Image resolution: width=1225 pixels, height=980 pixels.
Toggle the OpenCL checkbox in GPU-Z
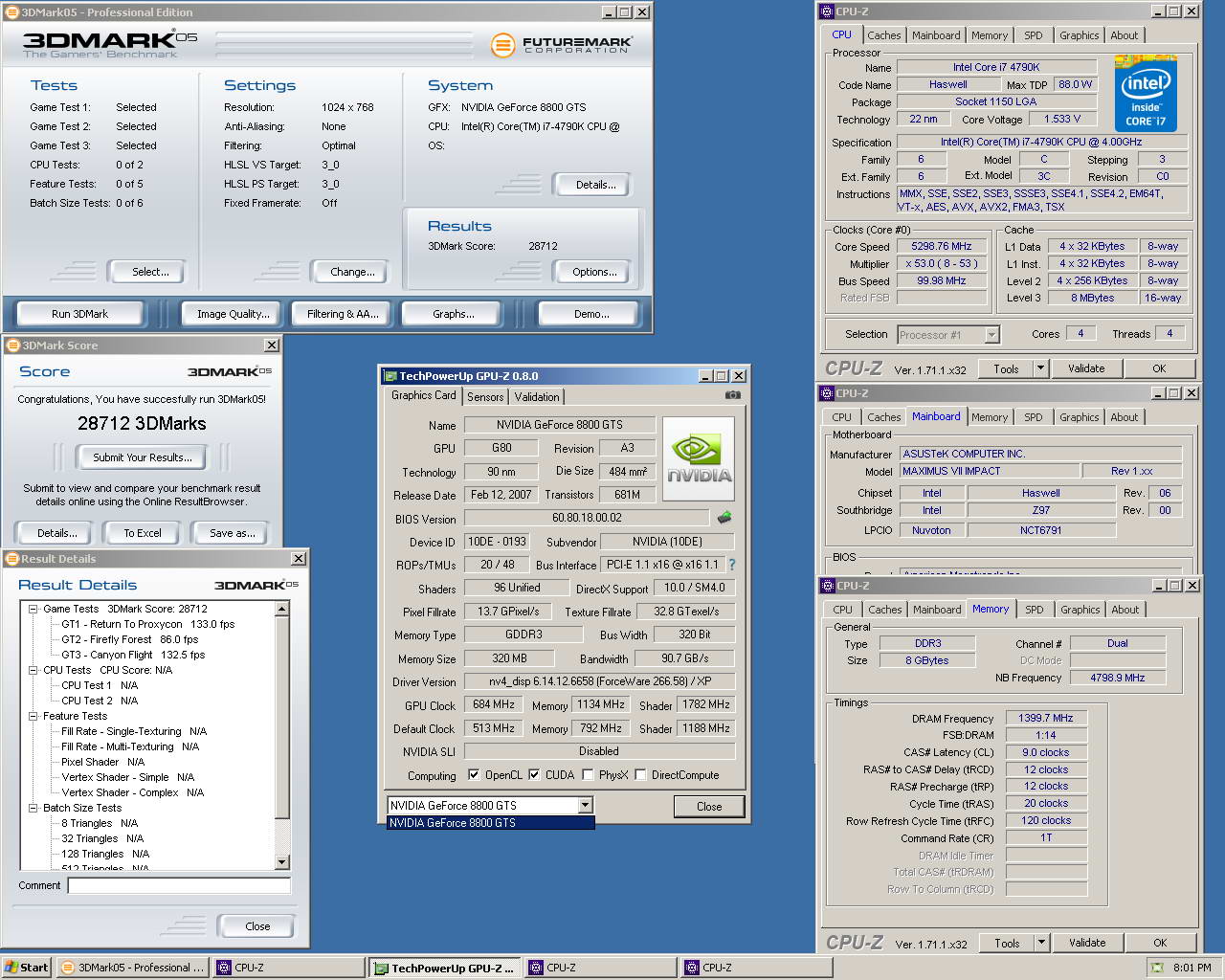click(474, 775)
